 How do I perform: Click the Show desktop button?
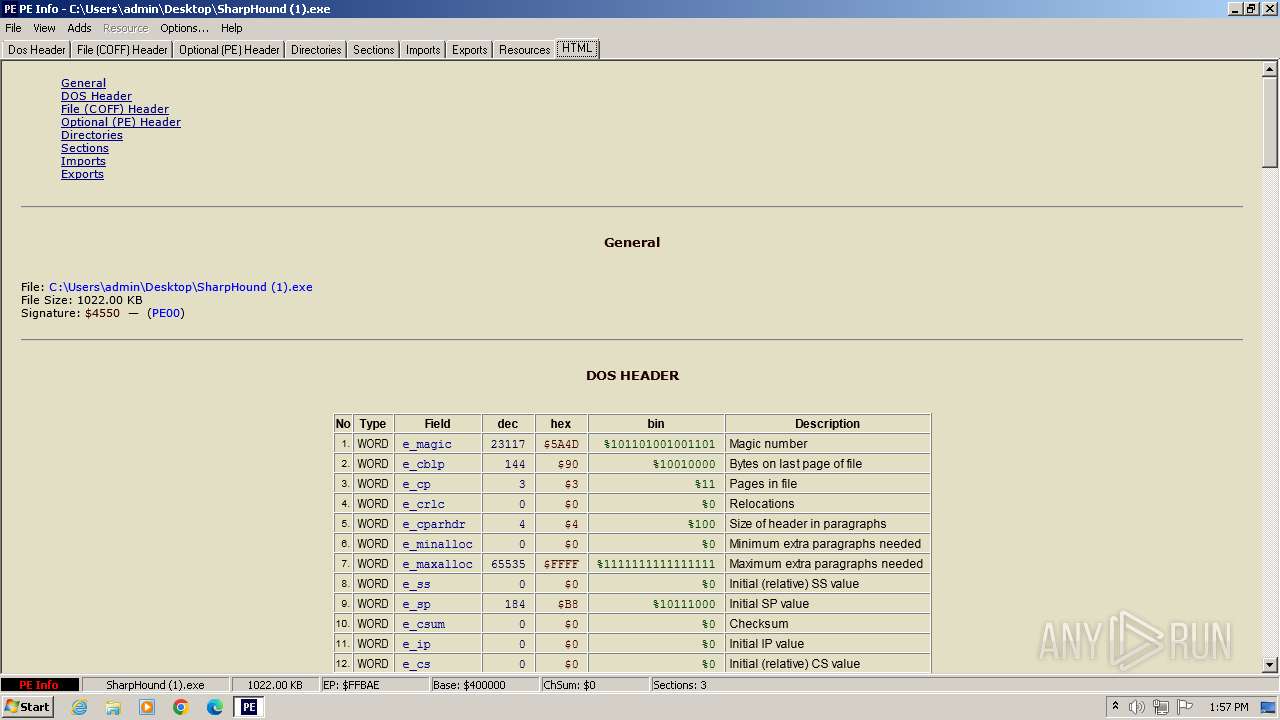pyautogui.click(x=1269, y=707)
